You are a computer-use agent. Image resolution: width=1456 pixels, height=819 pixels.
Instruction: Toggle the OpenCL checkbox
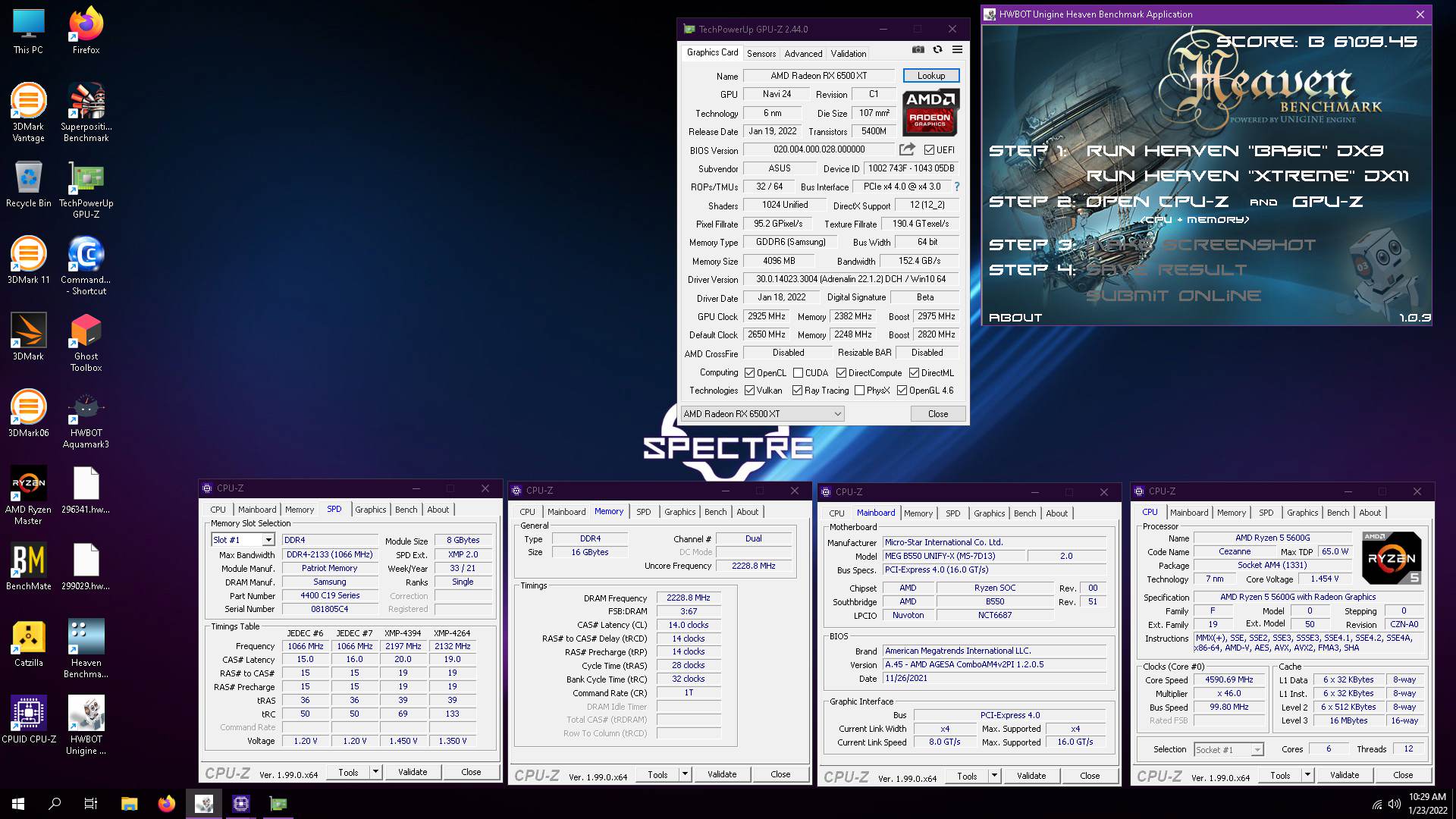point(749,373)
